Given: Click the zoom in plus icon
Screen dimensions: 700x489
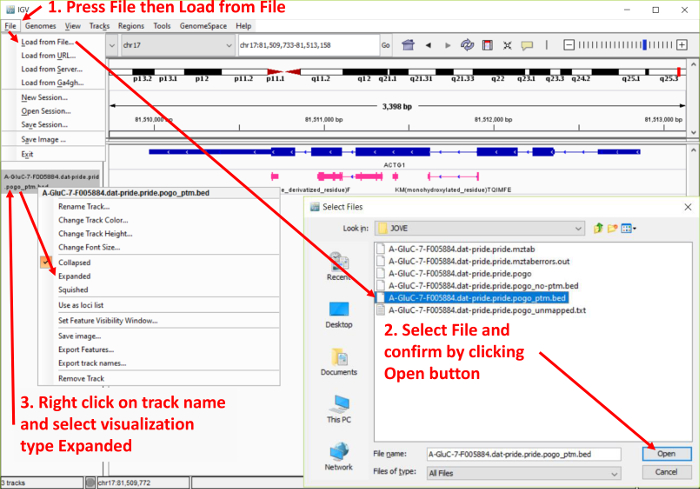Looking at the screenshot, I should (682, 45).
